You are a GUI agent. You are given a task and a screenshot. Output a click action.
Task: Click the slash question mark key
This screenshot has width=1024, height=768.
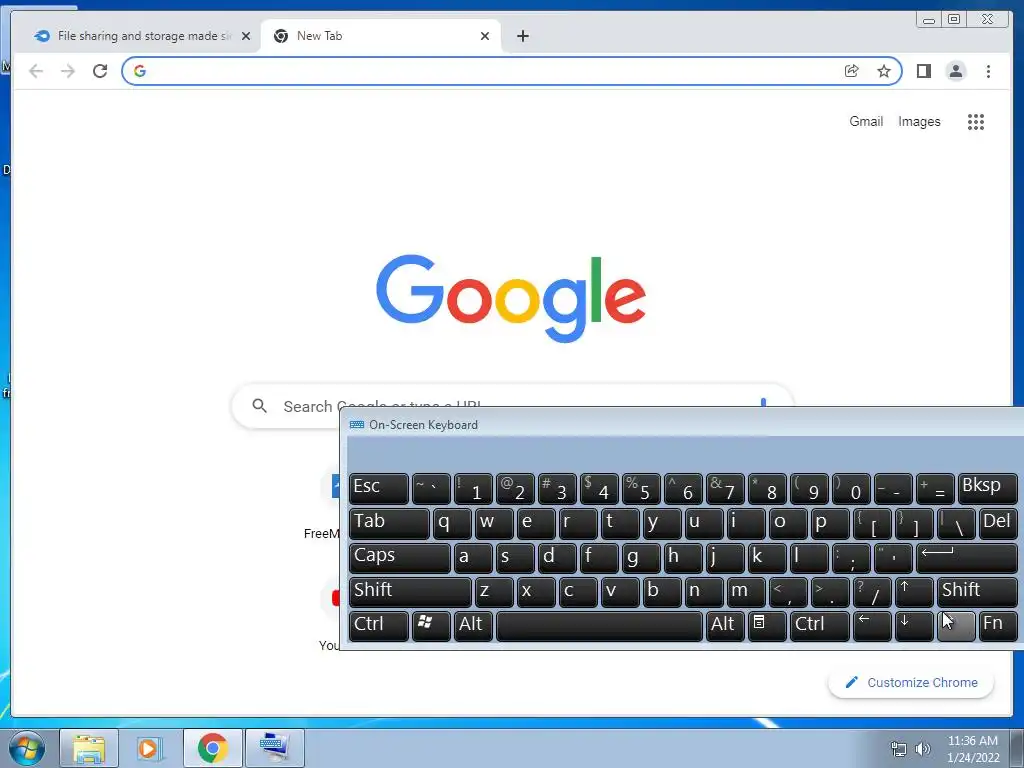pyautogui.click(x=872, y=592)
